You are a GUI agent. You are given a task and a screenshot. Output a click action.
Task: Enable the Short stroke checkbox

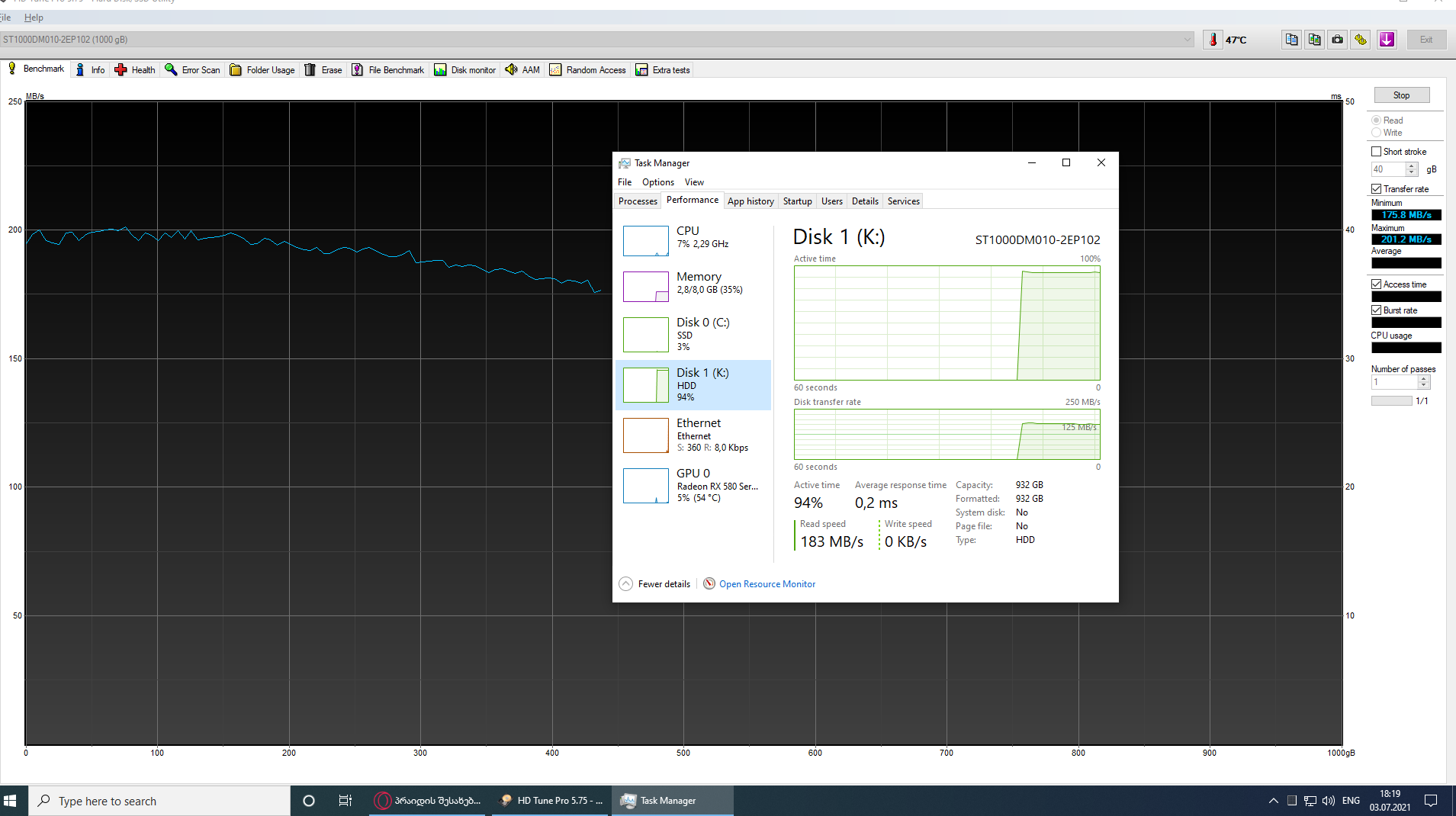(1377, 152)
